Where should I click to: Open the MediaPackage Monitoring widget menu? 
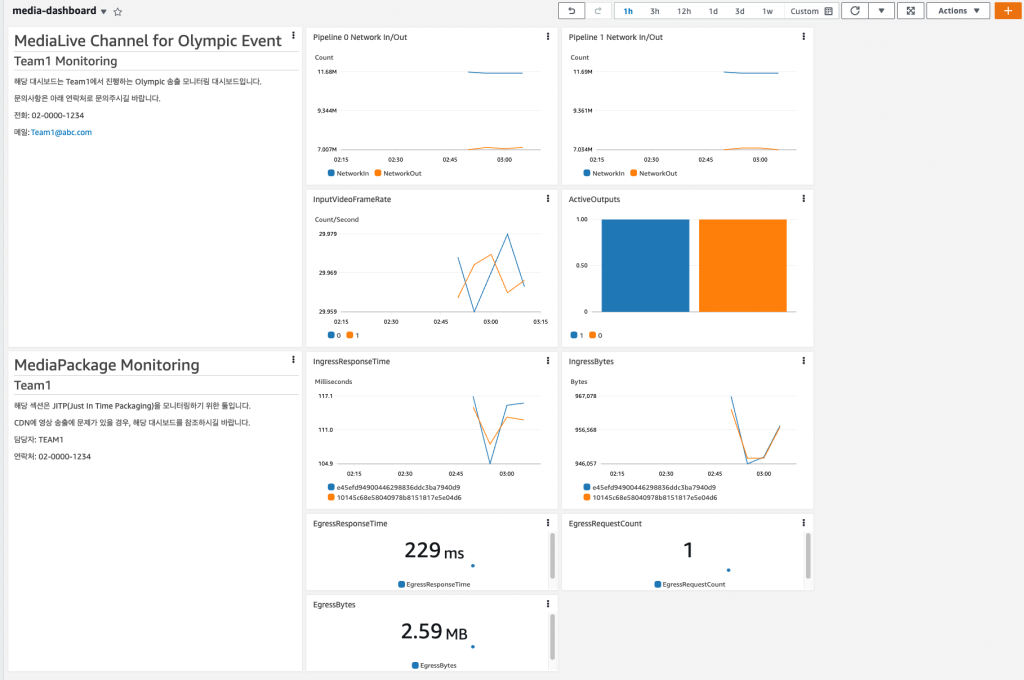point(292,358)
